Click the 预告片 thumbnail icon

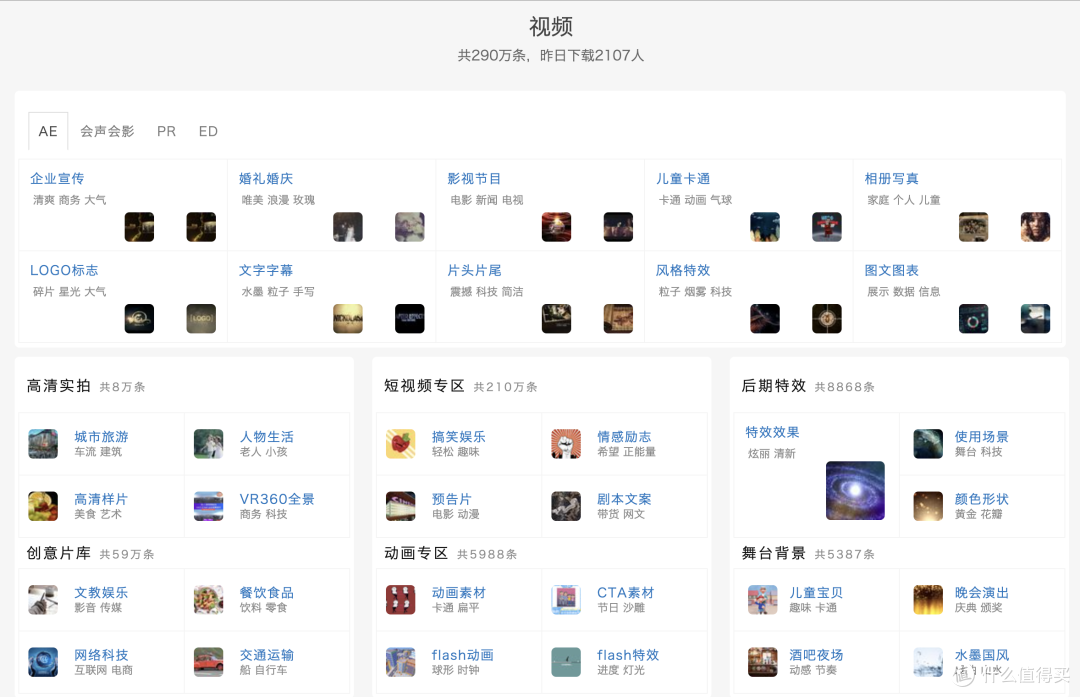coord(400,506)
